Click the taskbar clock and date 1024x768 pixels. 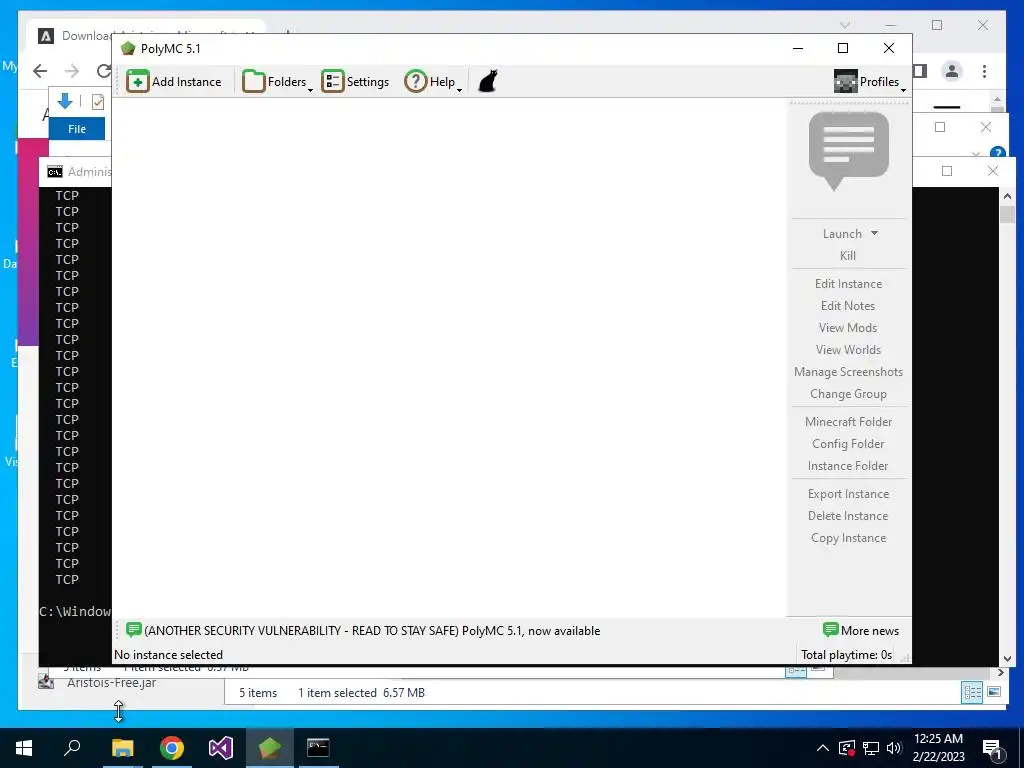(x=938, y=748)
